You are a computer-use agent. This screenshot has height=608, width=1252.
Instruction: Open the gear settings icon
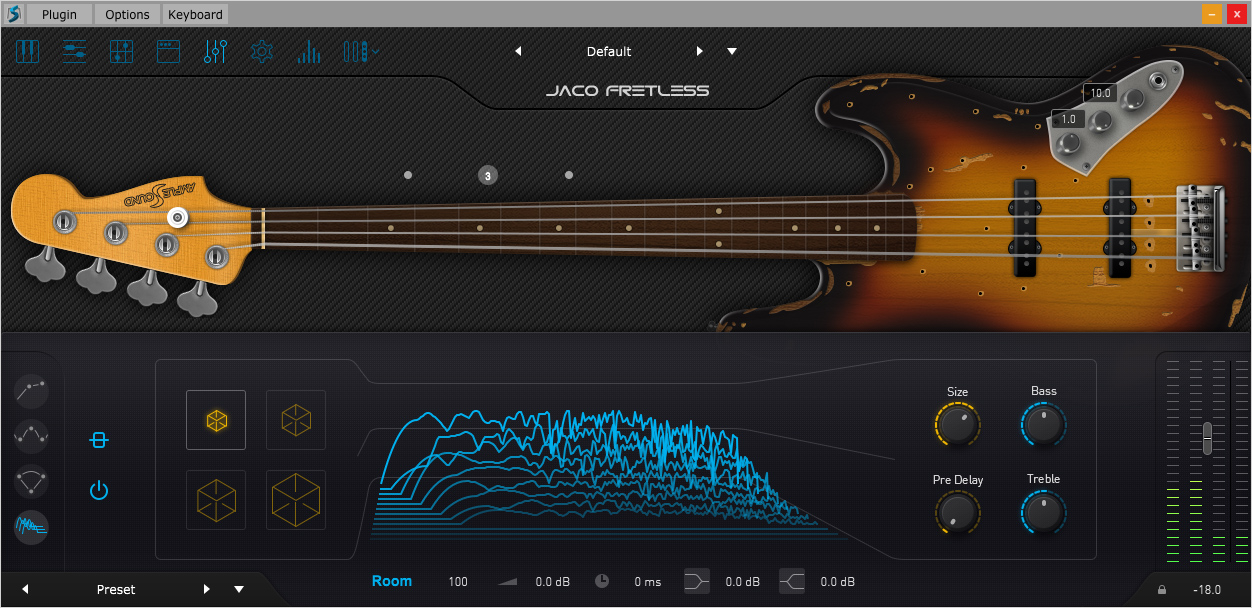point(262,51)
